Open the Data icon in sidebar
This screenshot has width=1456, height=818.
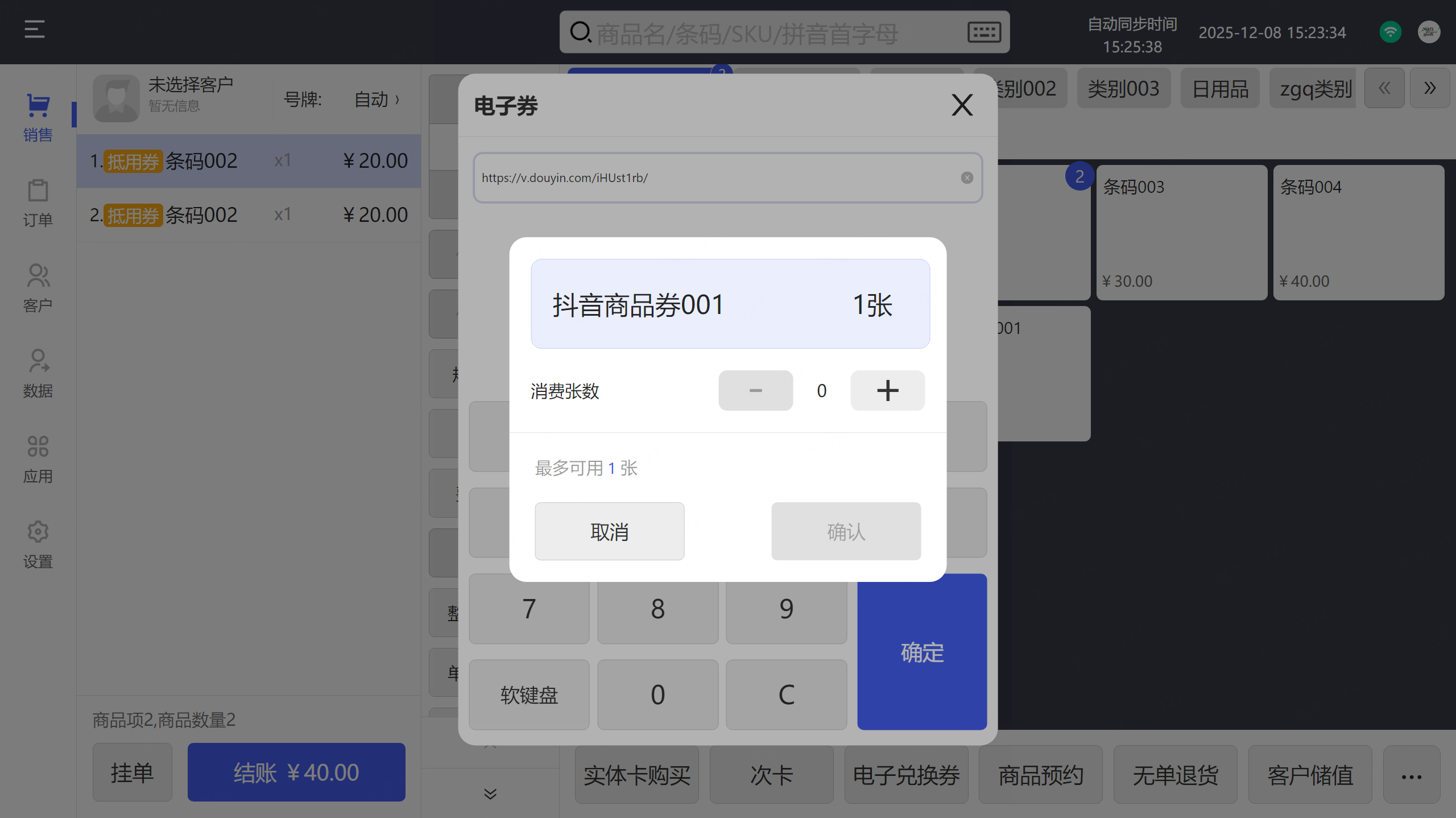(x=38, y=361)
